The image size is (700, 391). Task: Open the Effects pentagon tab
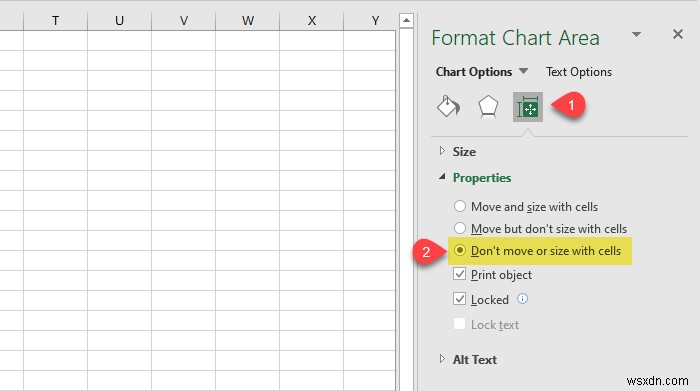pyautogui.click(x=488, y=107)
